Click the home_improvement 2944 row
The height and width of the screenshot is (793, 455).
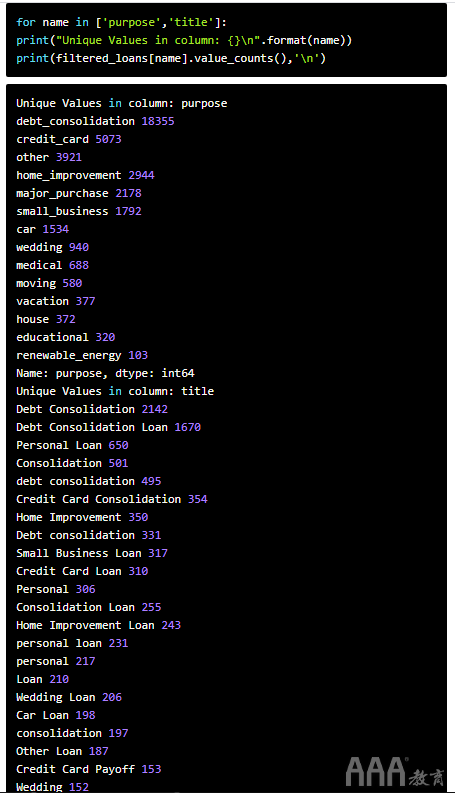(85, 175)
